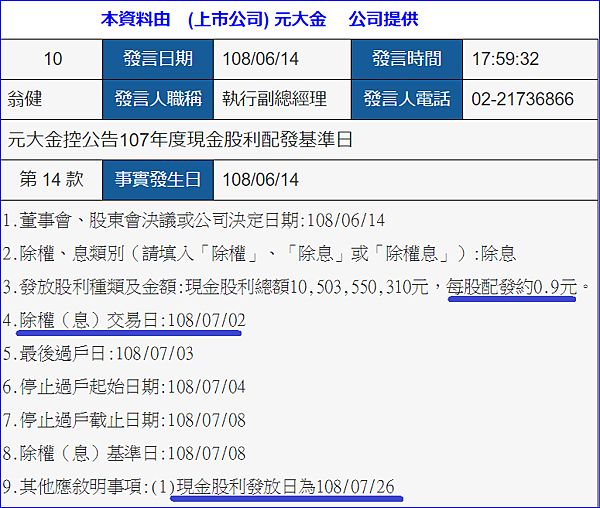Select the time value 17:59:32
The image size is (600, 508).
[505, 59]
